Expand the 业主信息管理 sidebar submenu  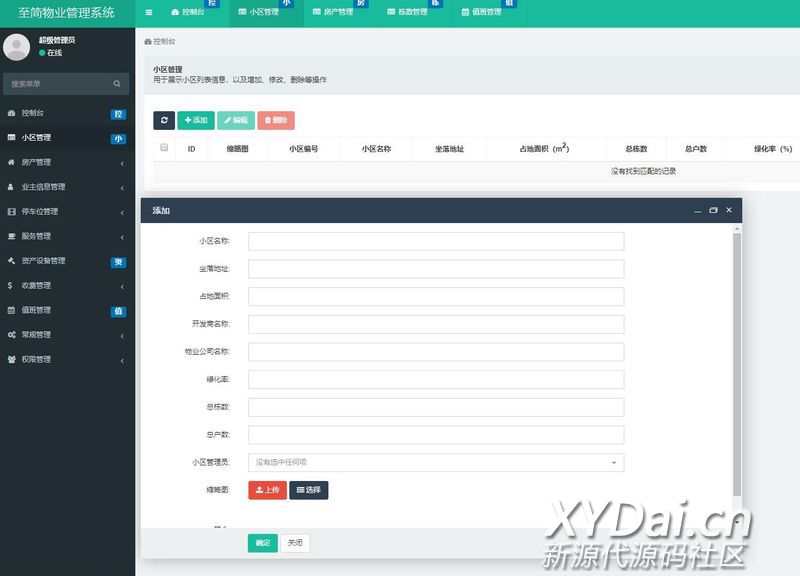click(x=122, y=188)
